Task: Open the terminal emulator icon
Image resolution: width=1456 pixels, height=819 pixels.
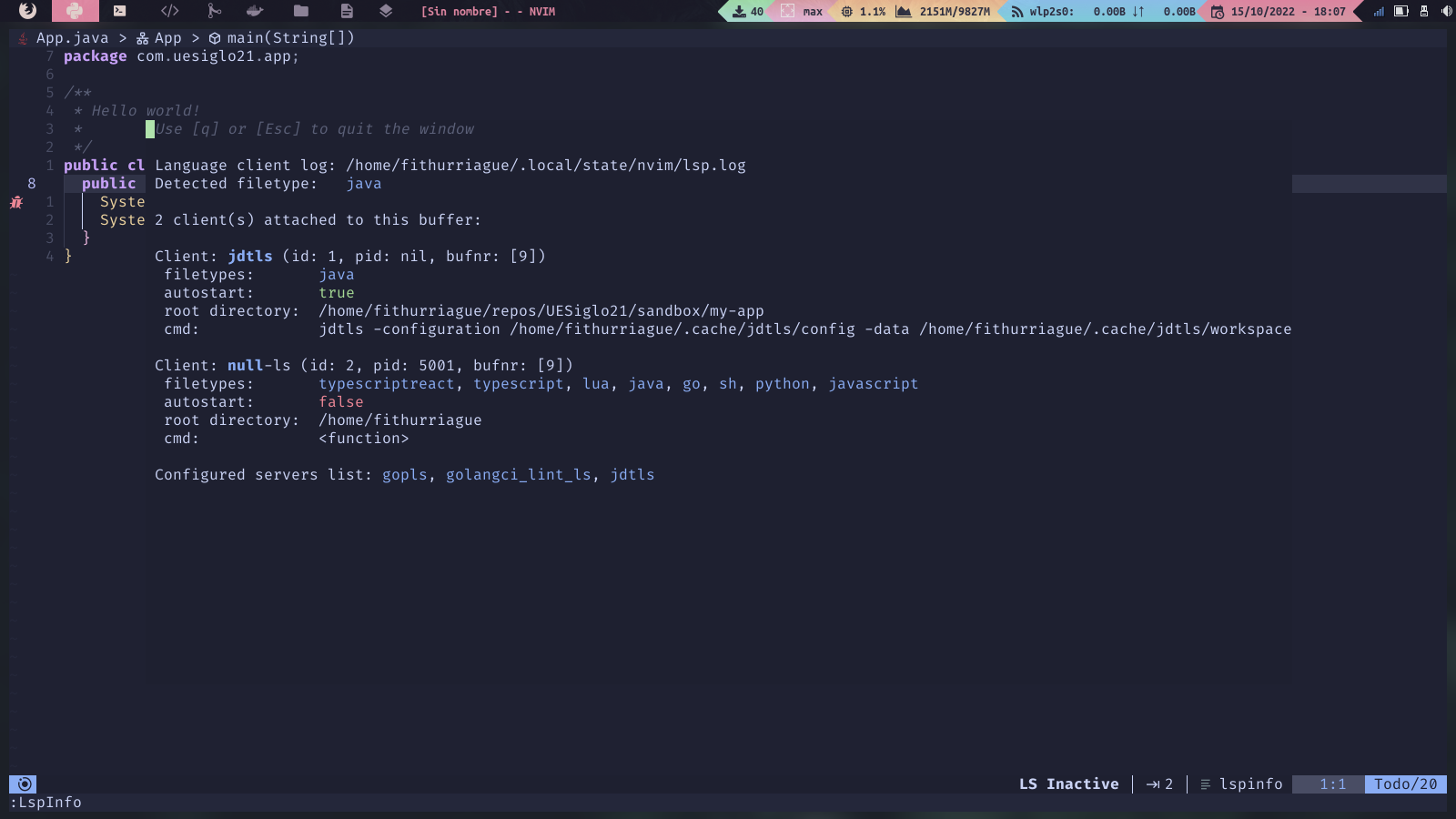Action: point(119,12)
